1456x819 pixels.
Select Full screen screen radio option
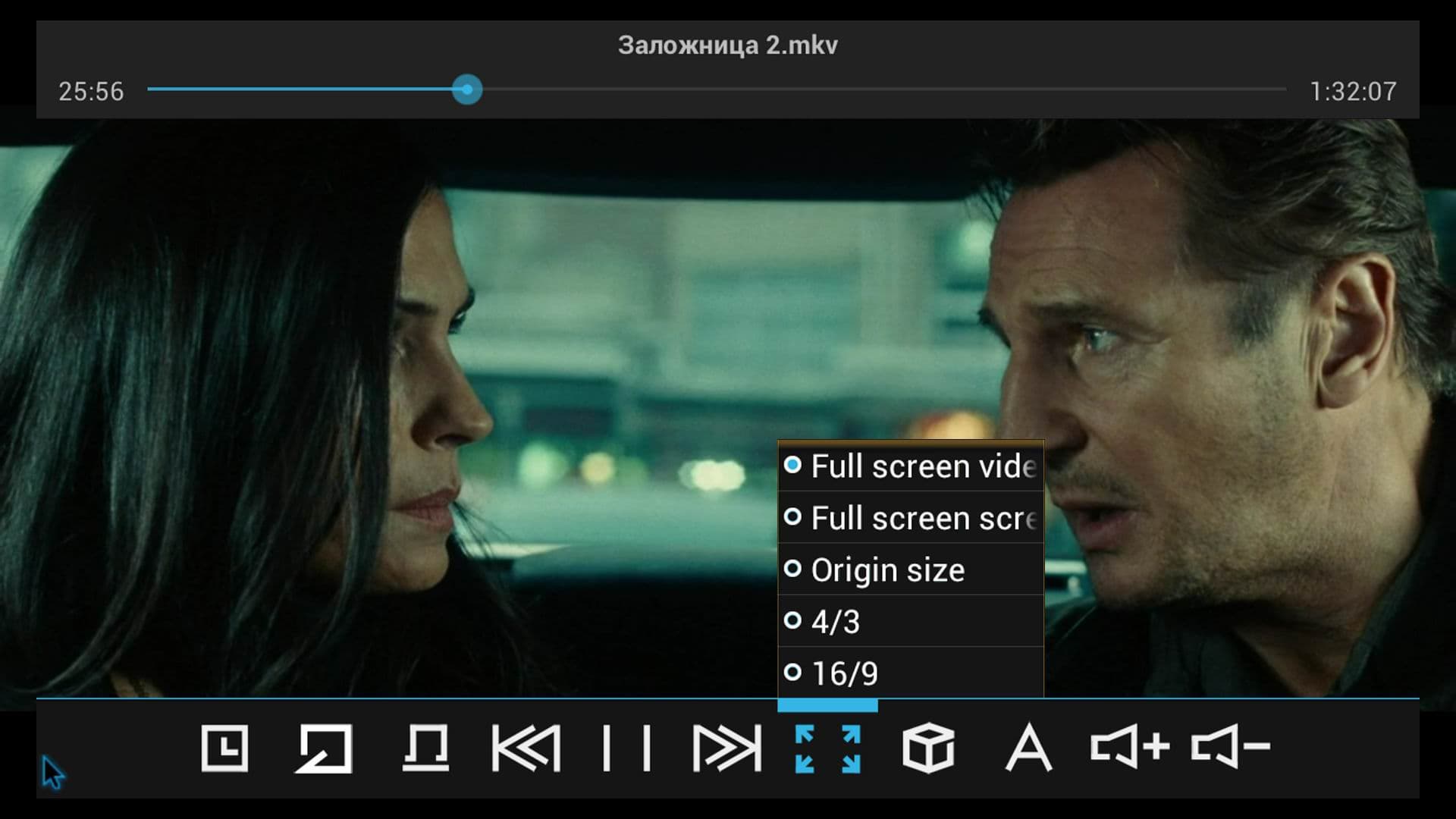910,518
